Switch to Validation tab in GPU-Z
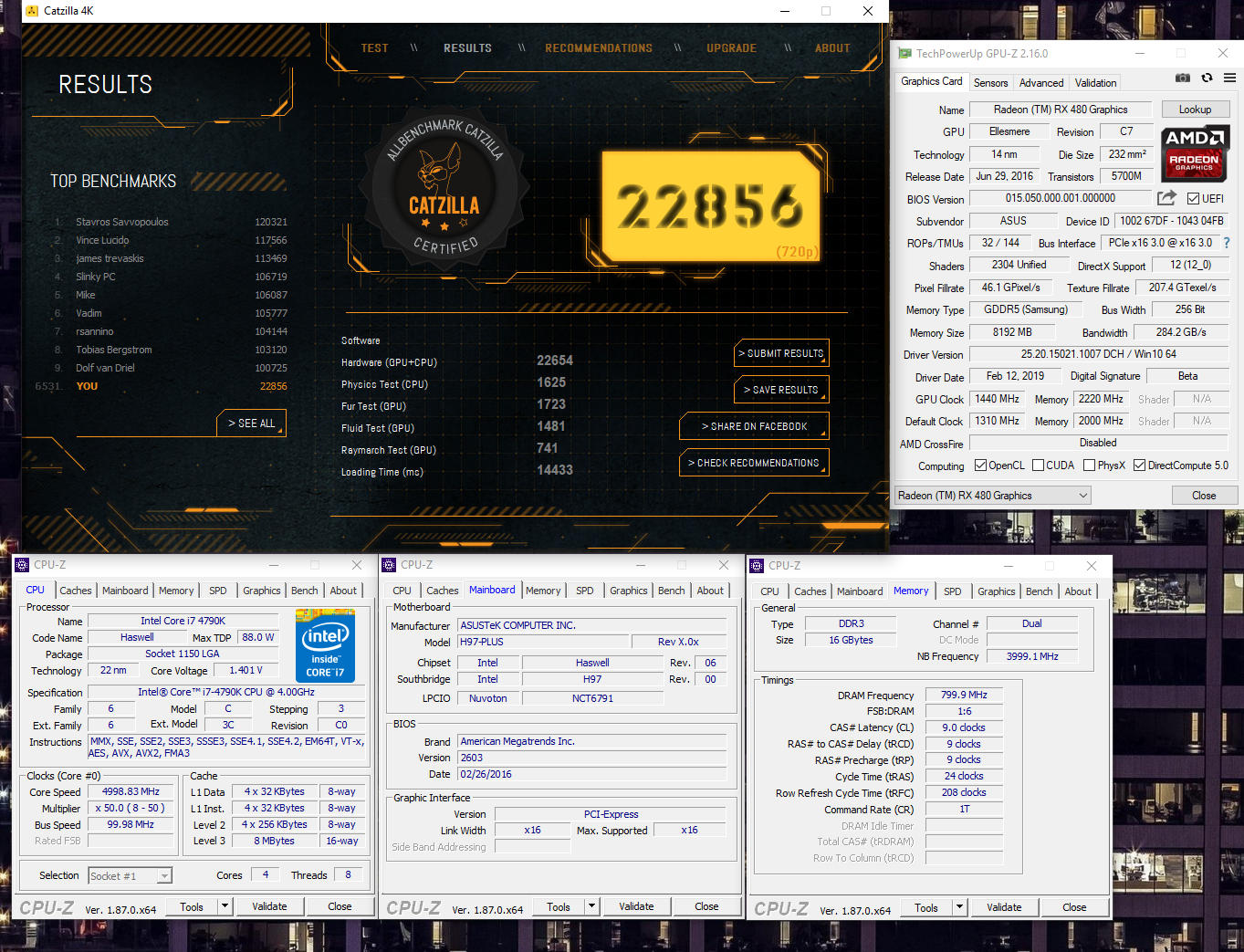Viewport: 1244px width, 952px height. click(1095, 83)
